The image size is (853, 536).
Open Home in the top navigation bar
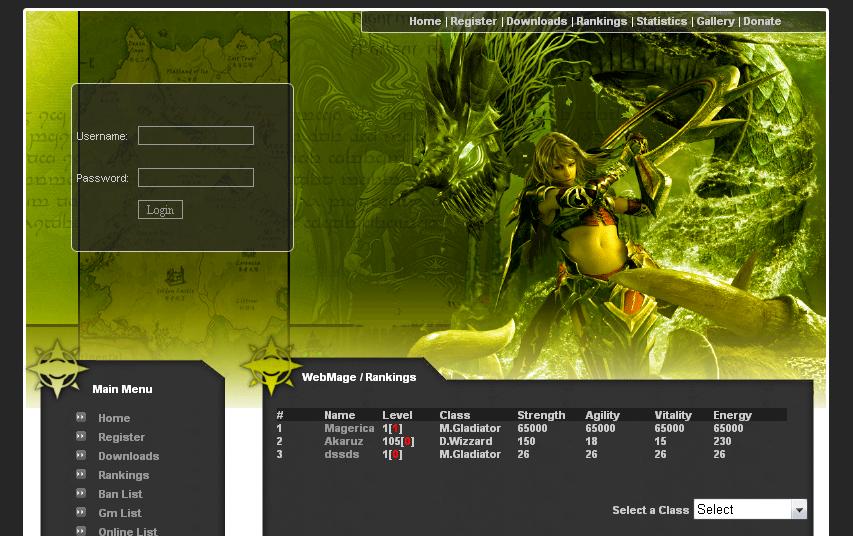coord(425,21)
